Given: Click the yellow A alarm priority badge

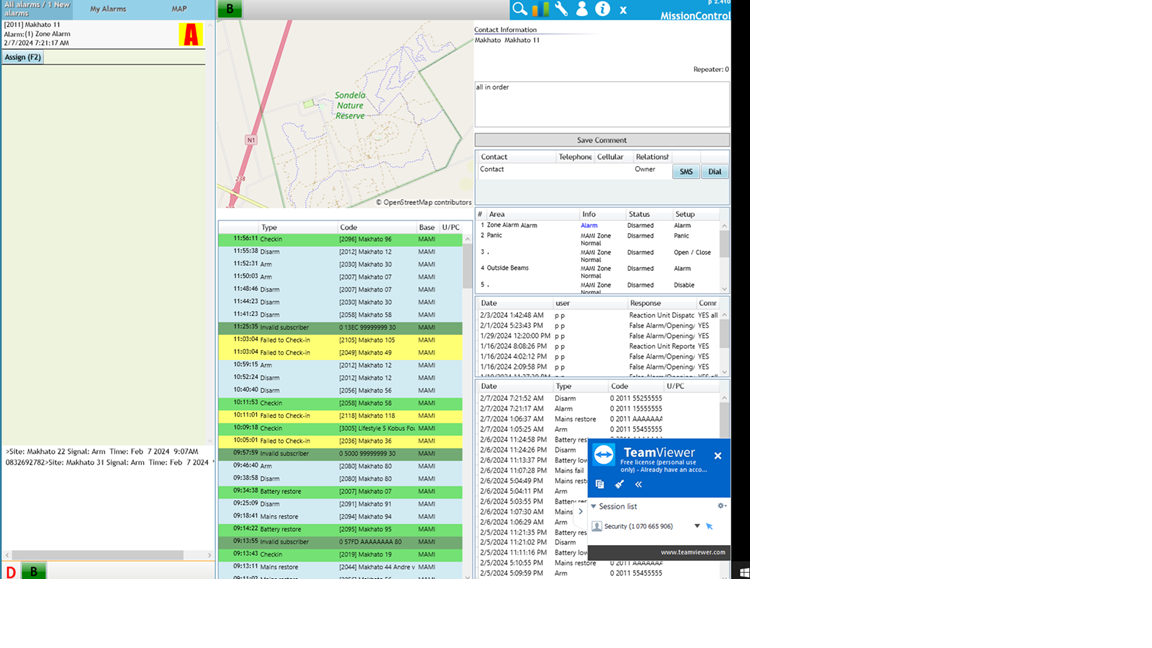Looking at the screenshot, I should tap(190, 35).
